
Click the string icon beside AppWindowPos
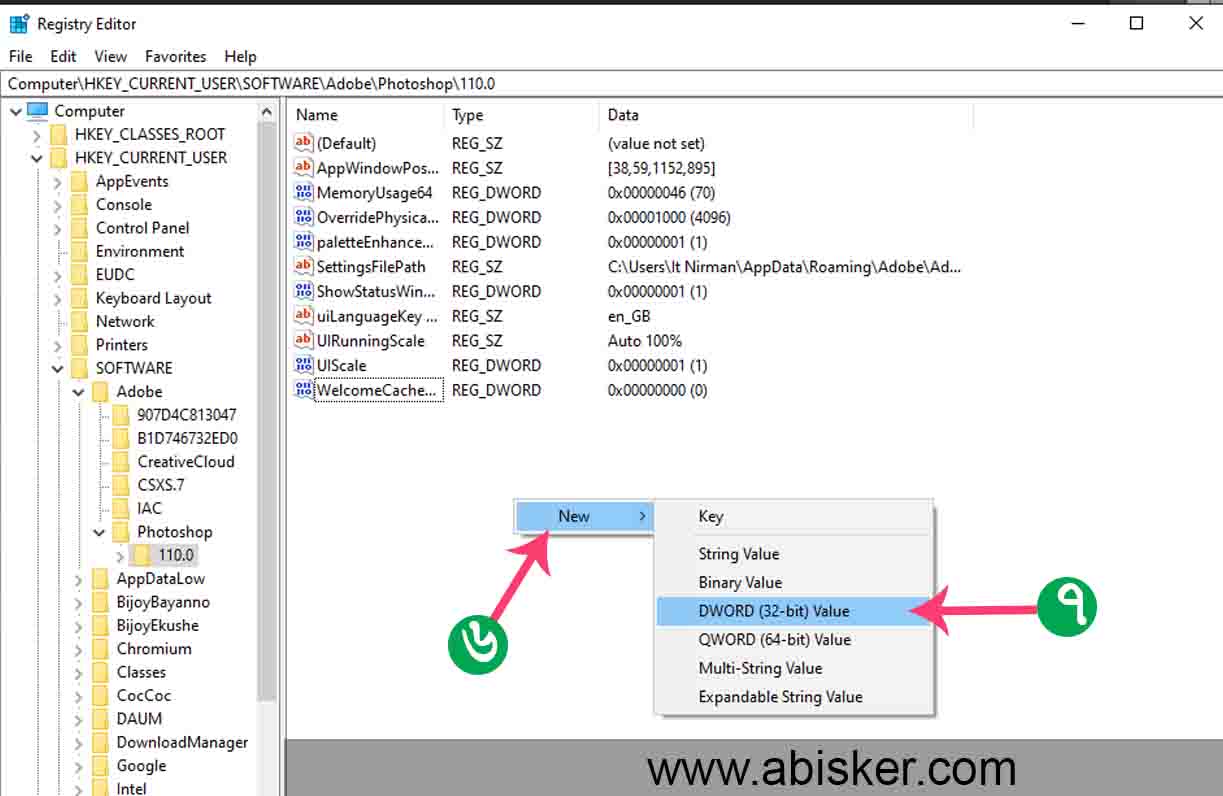(x=304, y=168)
